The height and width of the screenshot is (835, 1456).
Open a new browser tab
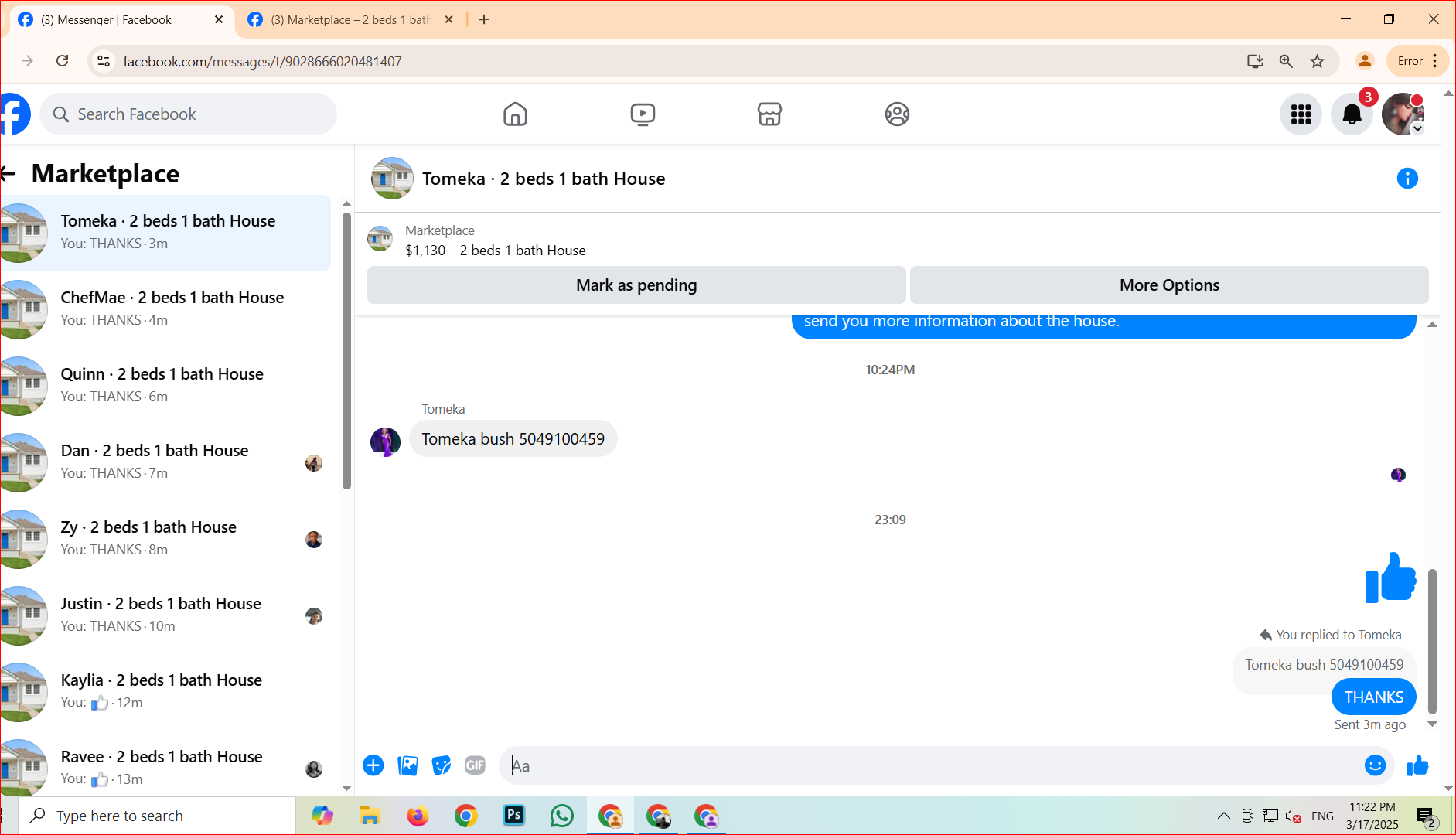pyautogui.click(x=484, y=20)
